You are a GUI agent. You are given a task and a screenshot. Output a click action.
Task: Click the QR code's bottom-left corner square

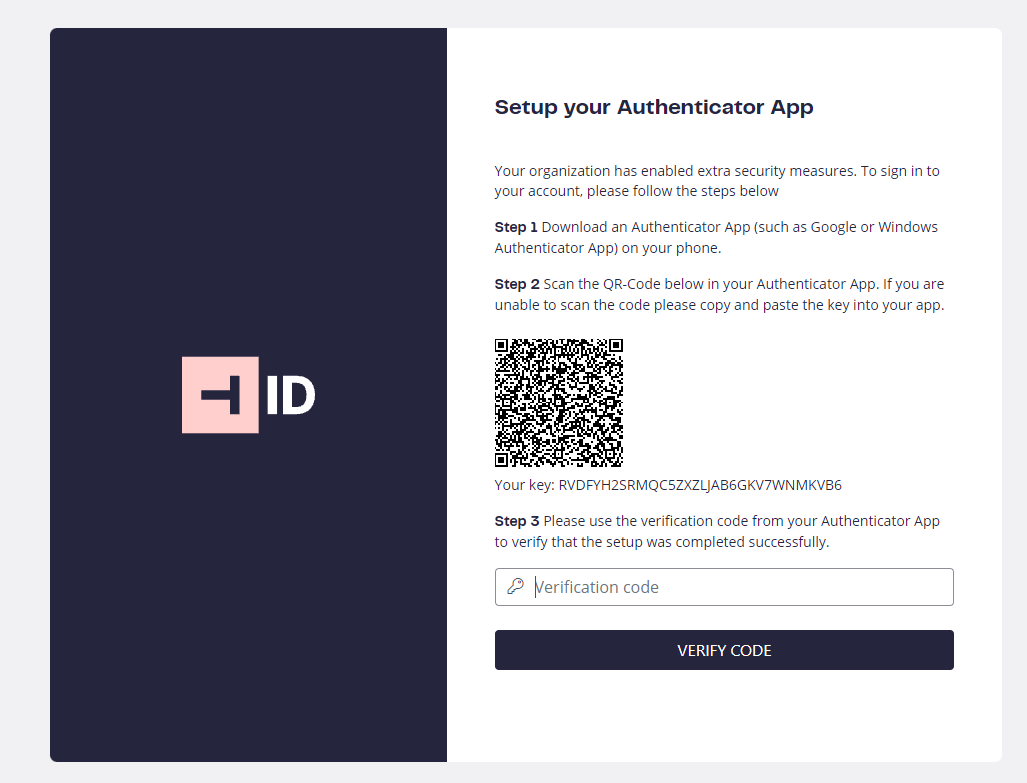502,459
